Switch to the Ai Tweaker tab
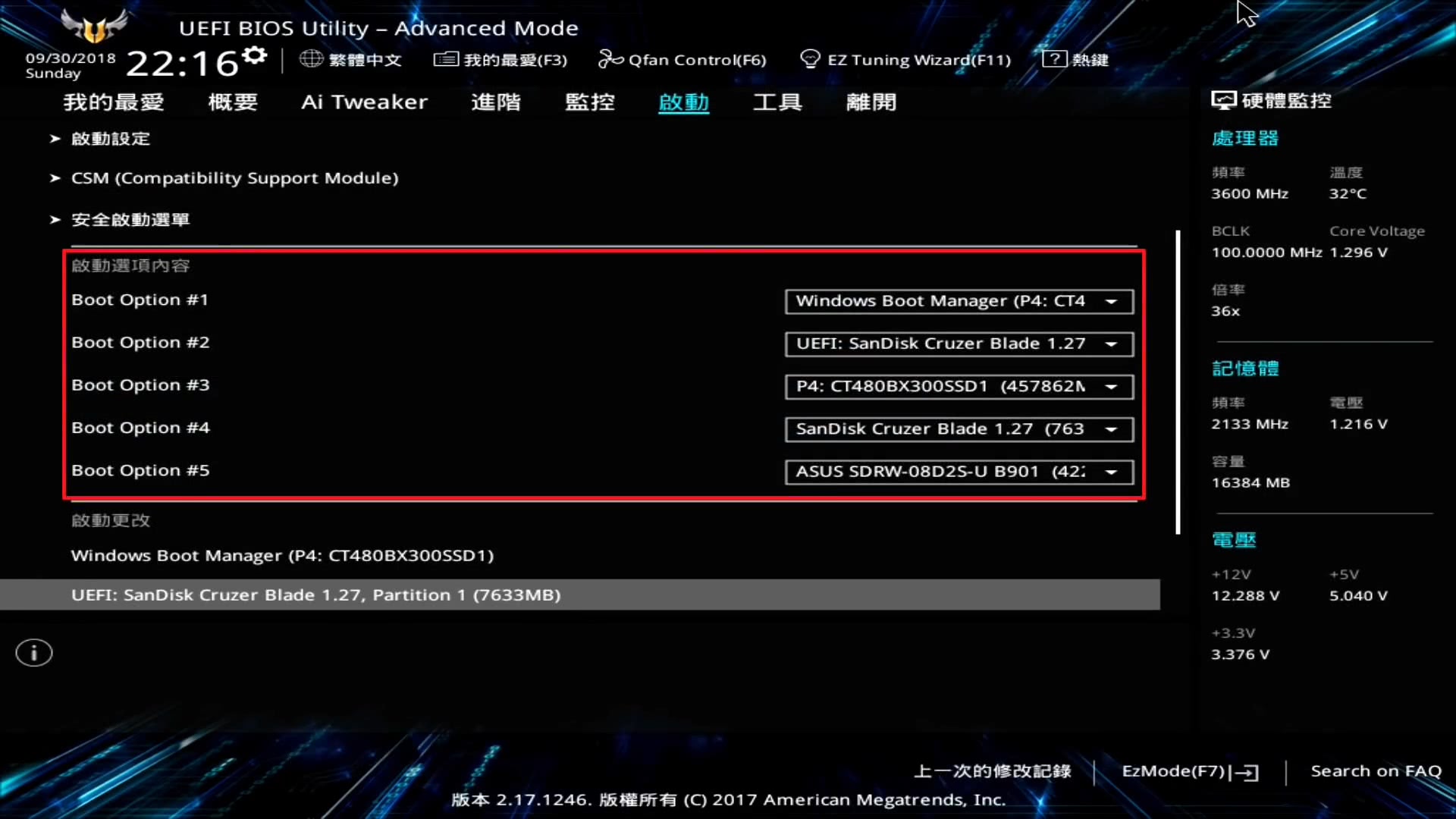1456x819 pixels. [x=365, y=102]
